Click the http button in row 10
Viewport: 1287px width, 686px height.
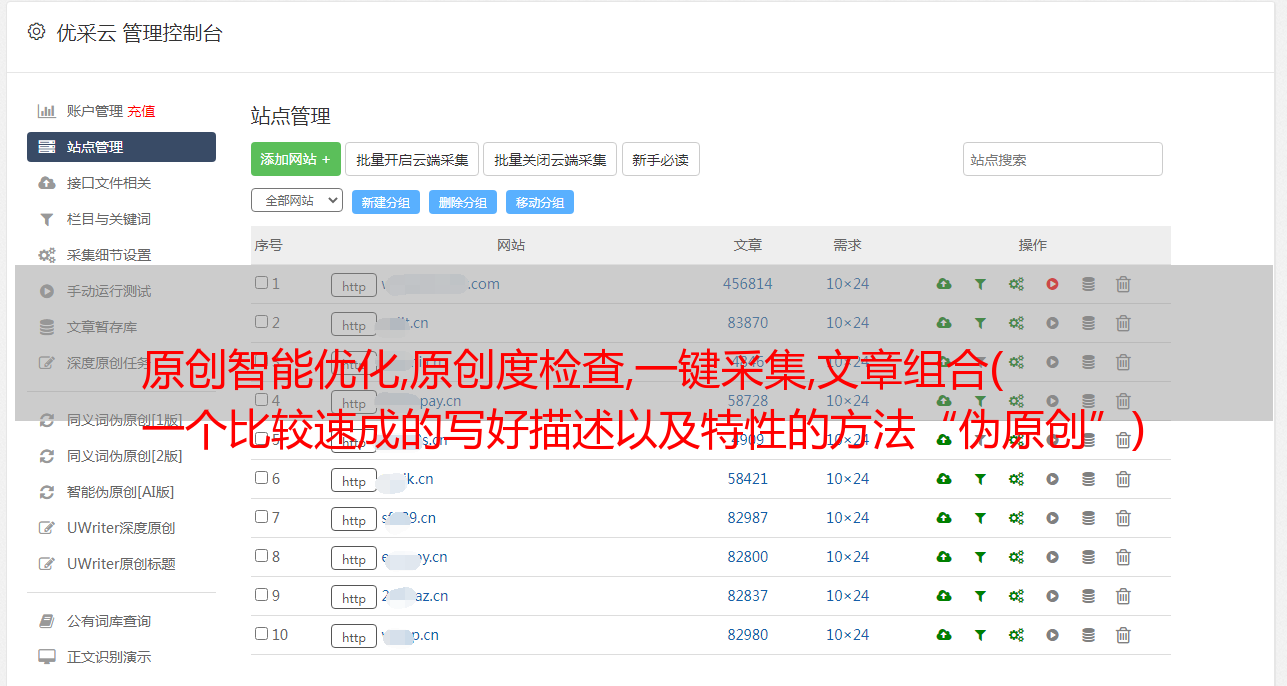click(x=354, y=636)
